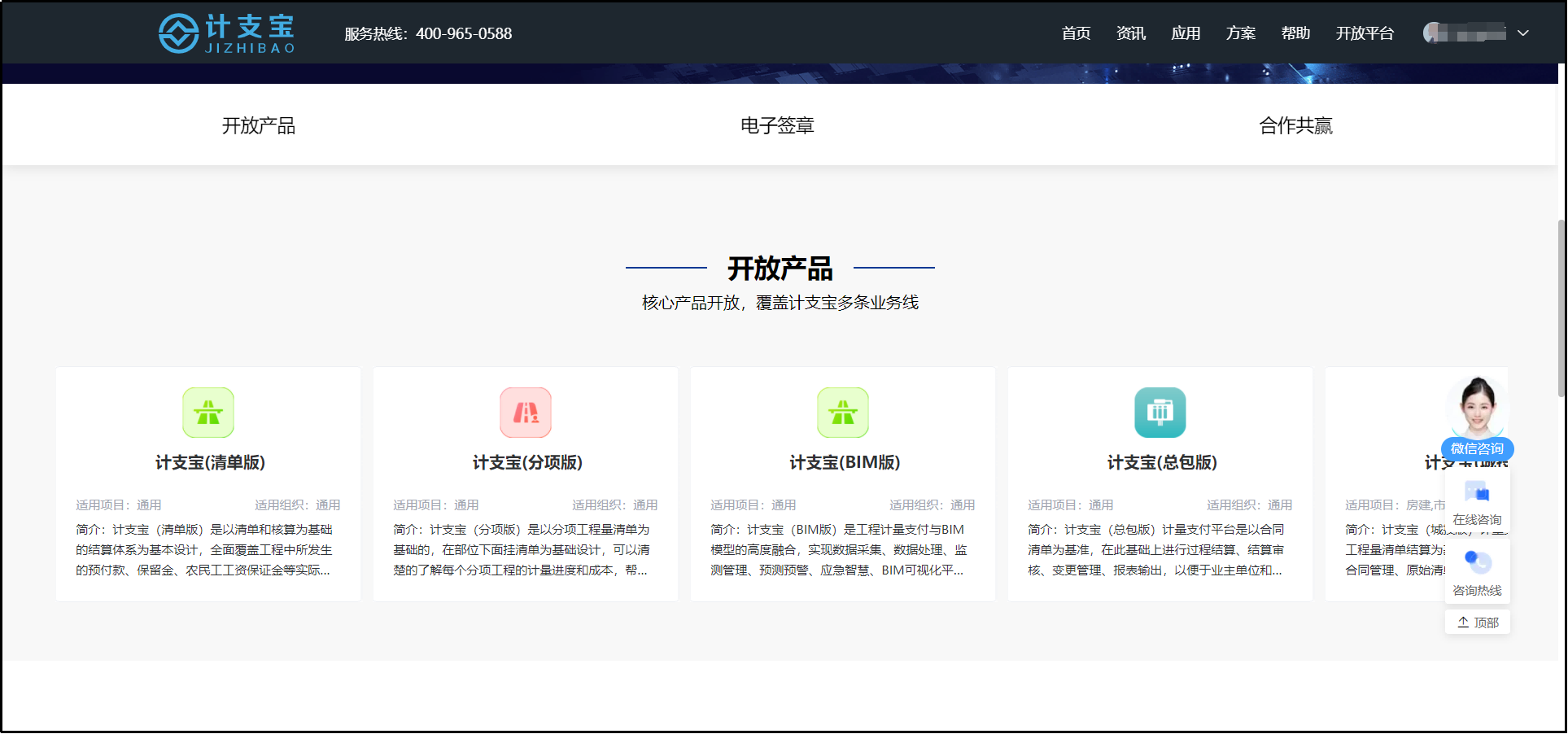Switch to the 电子签章 tab

click(777, 125)
